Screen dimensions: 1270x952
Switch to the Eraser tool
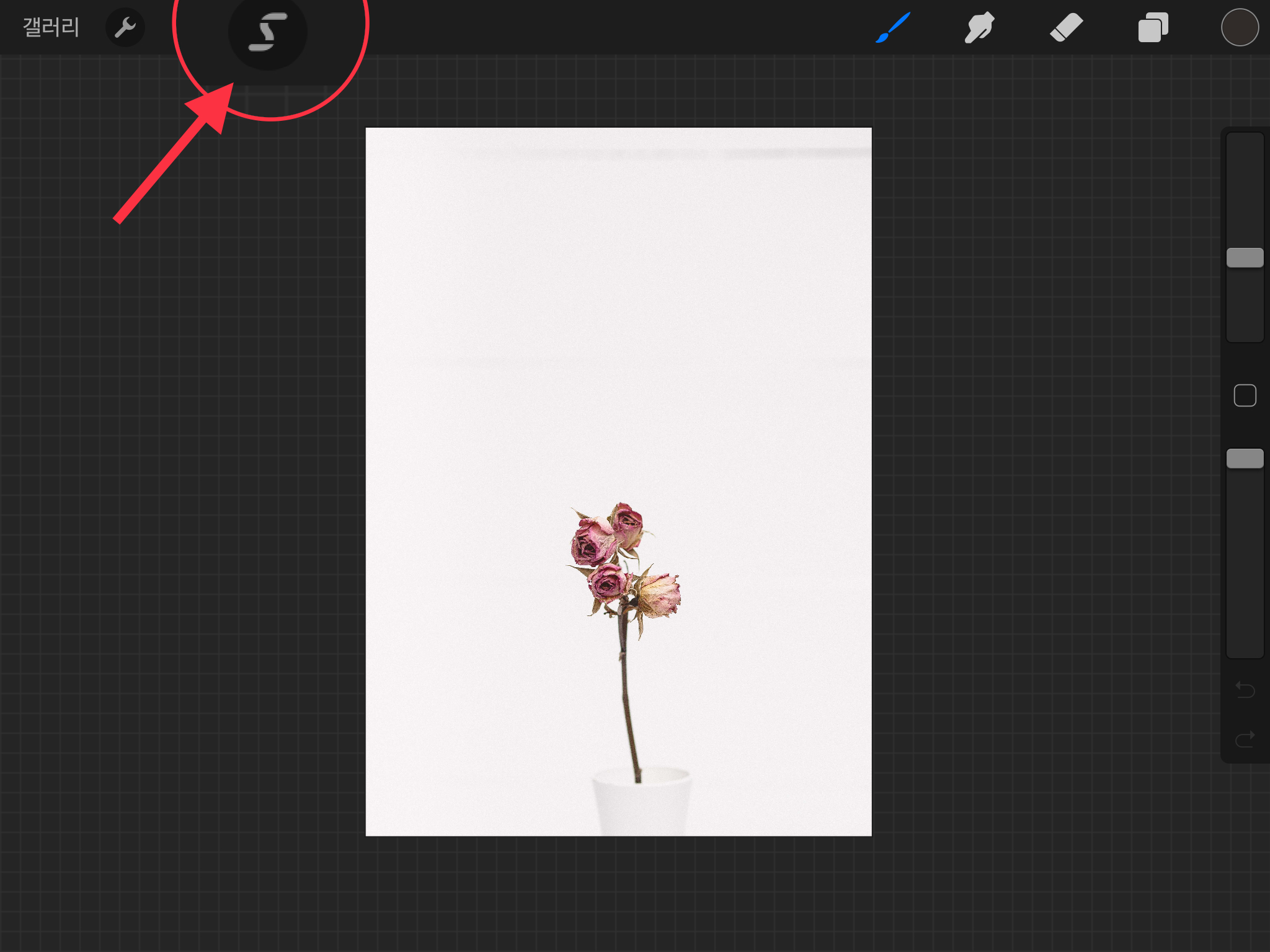[x=1066, y=27]
